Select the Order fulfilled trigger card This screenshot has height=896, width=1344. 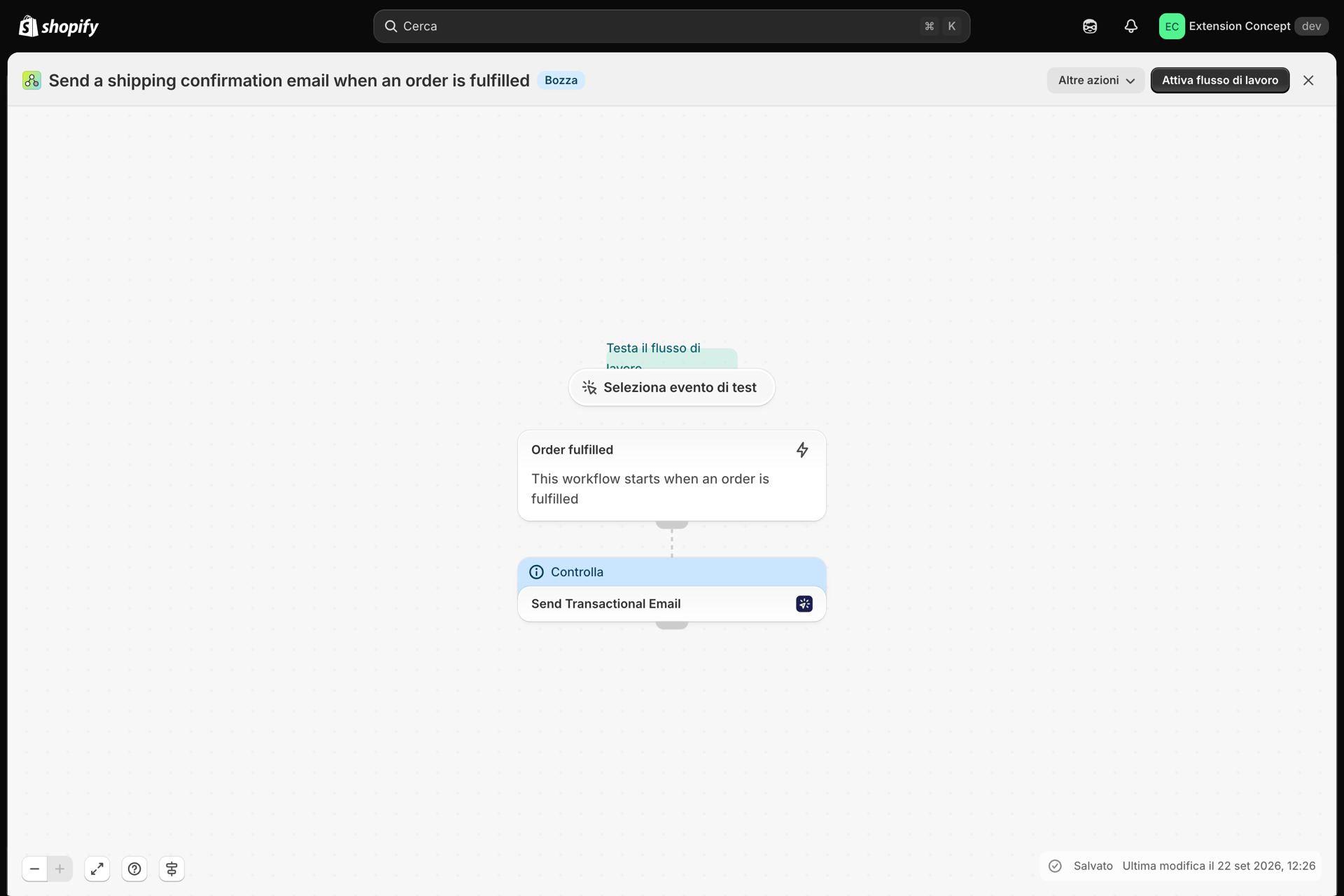pyautogui.click(x=672, y=475)
